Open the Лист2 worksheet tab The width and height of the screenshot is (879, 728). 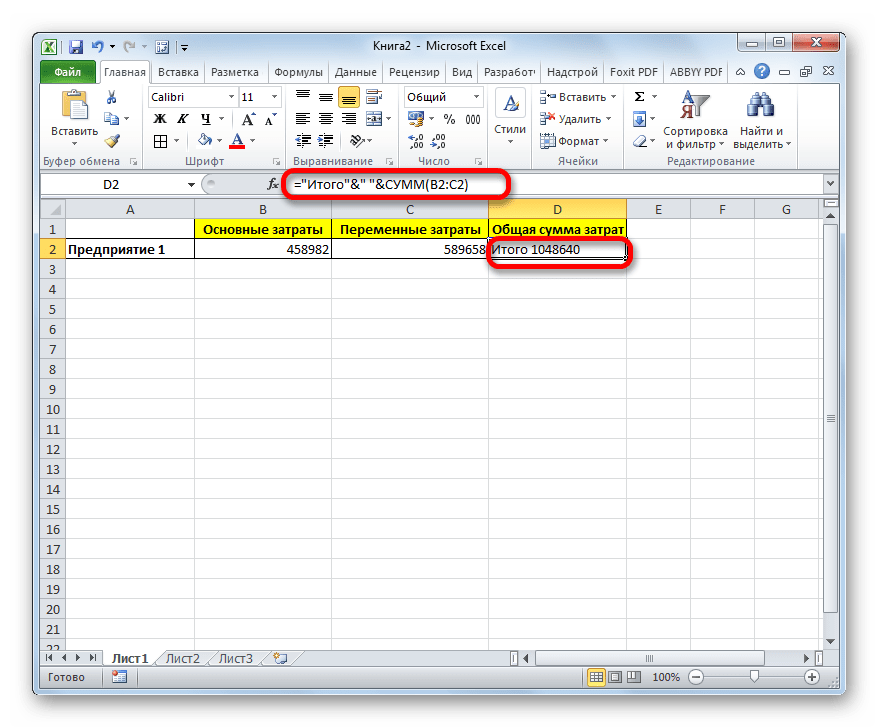click(x=183, y=658)
